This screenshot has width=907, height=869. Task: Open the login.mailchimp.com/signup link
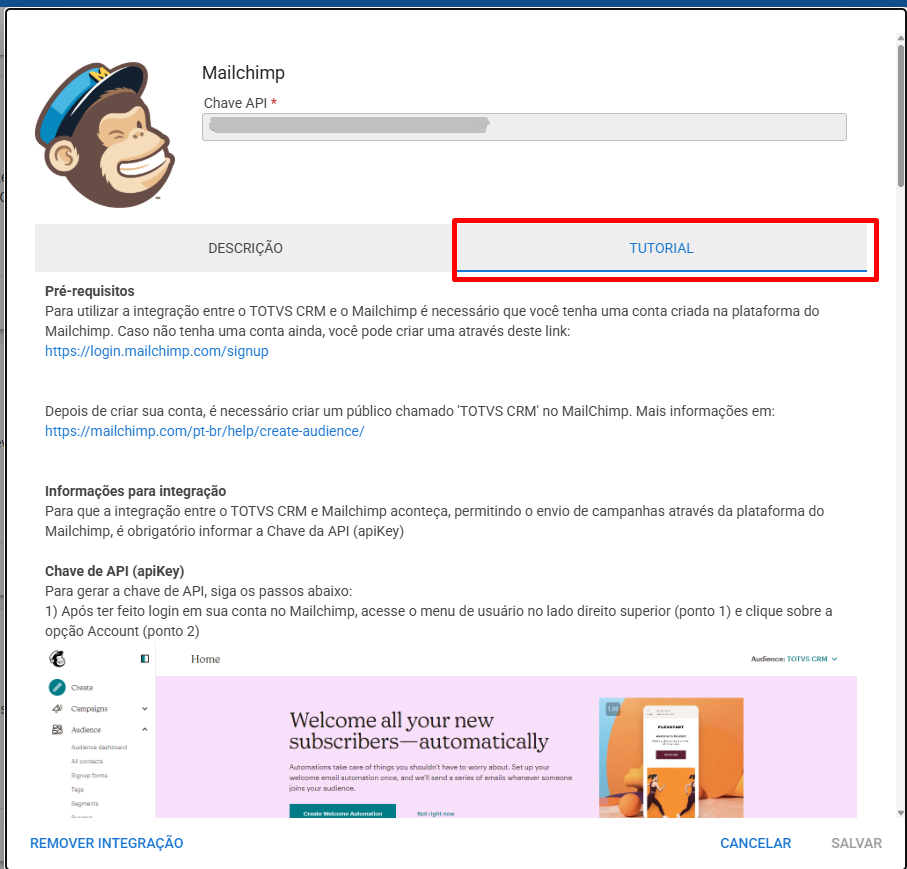click(157, 351)
